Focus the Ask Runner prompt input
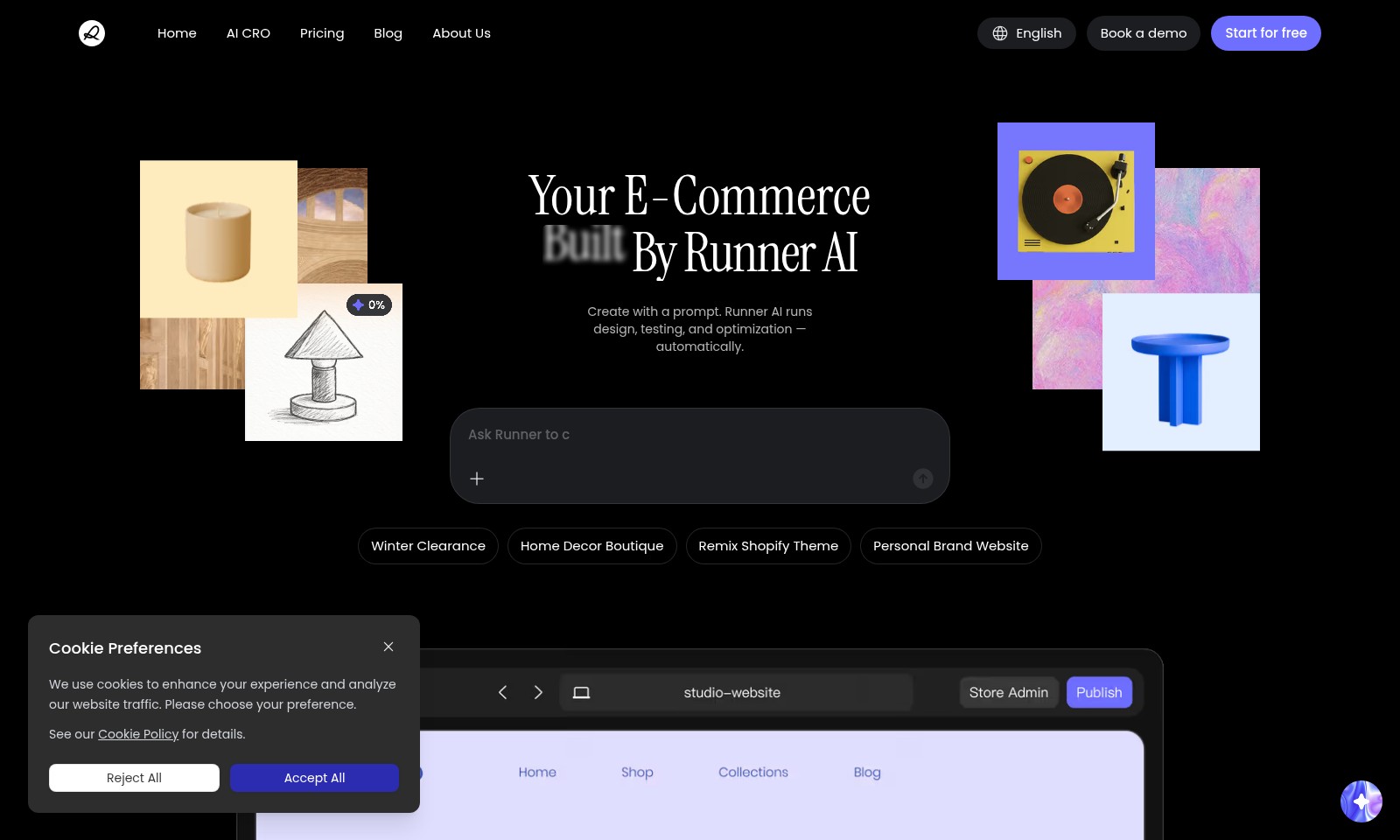This screenshot has width=1400, height=840. click(x=700, y=435)
